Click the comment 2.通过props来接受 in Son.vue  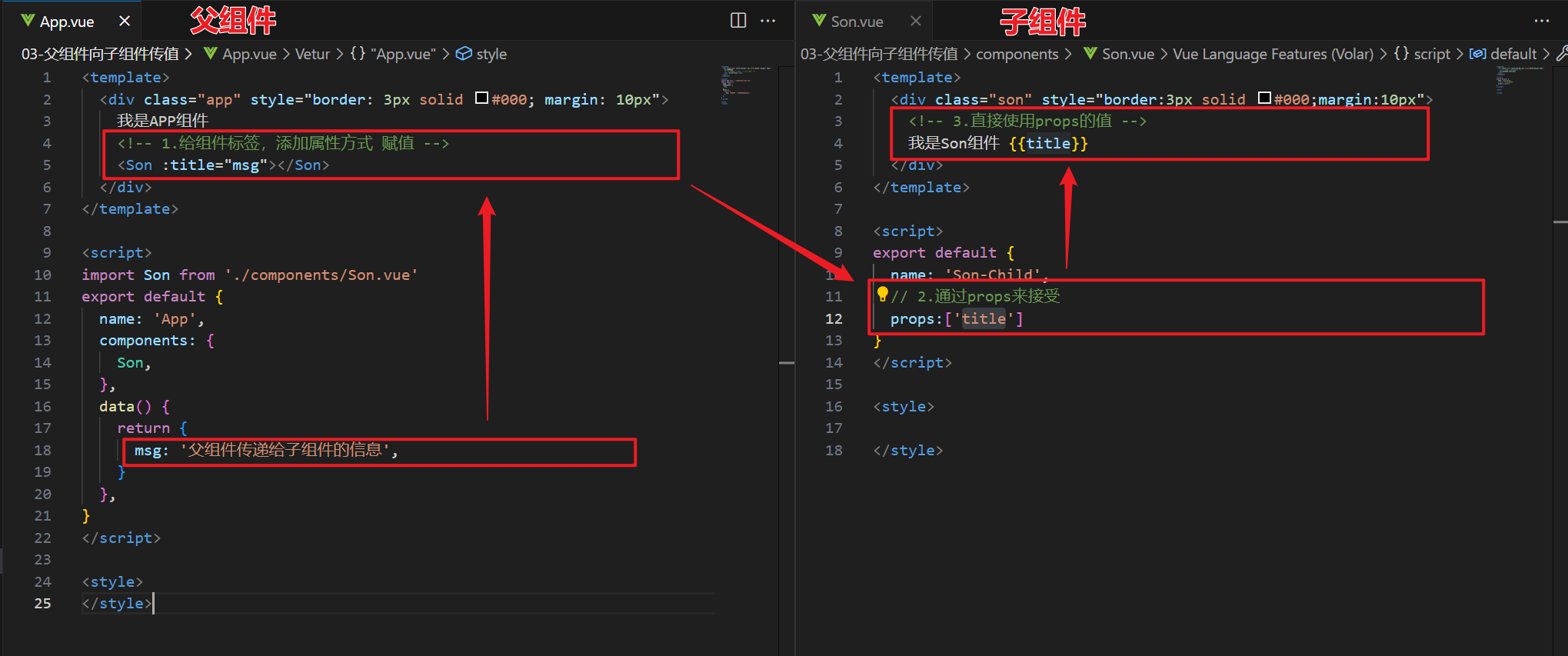point(975,296)
